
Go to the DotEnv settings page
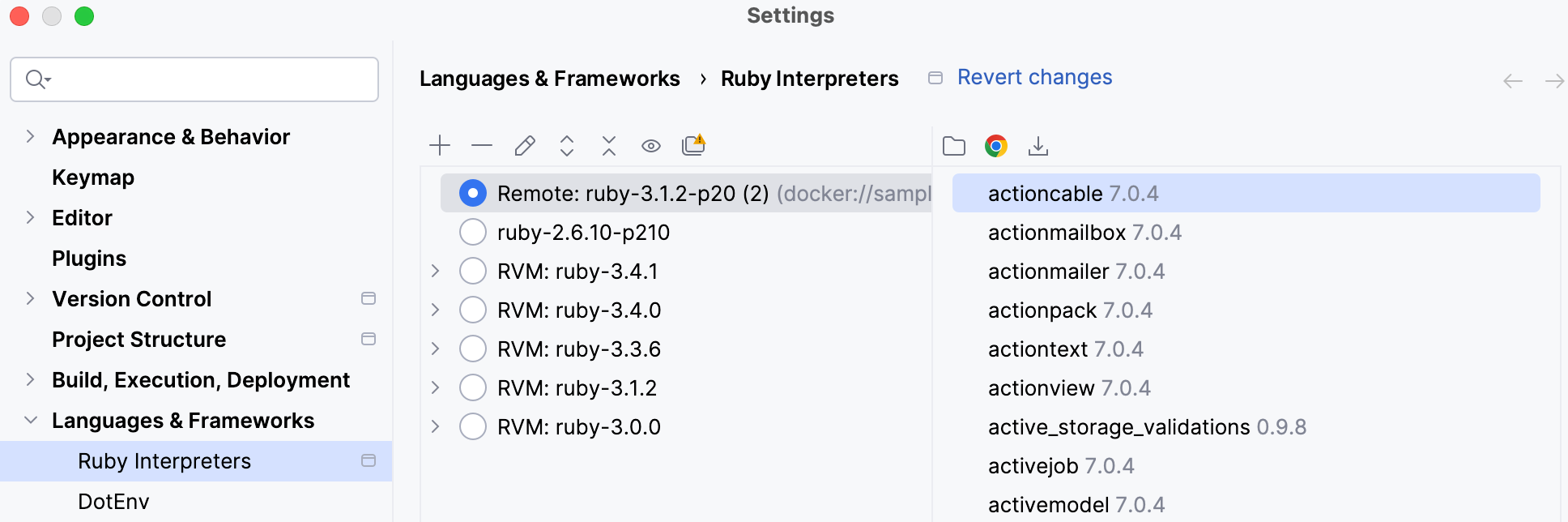[113, 501]
